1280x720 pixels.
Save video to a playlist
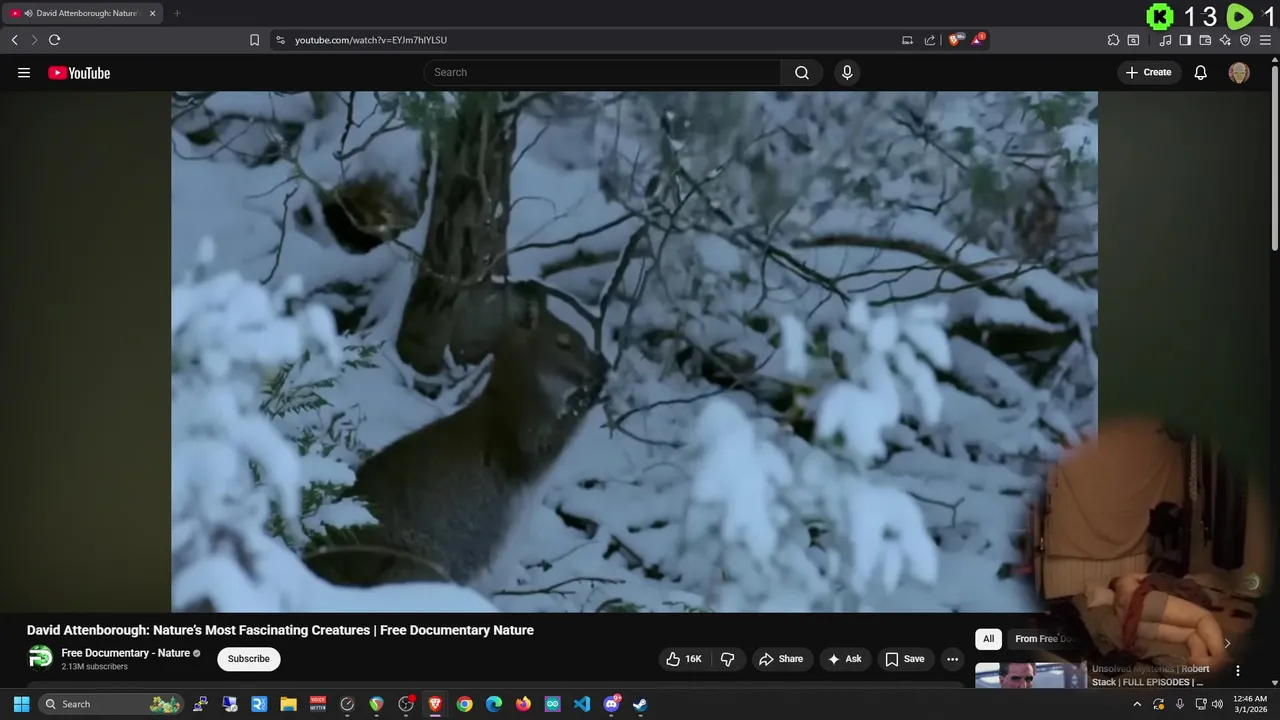905,659
